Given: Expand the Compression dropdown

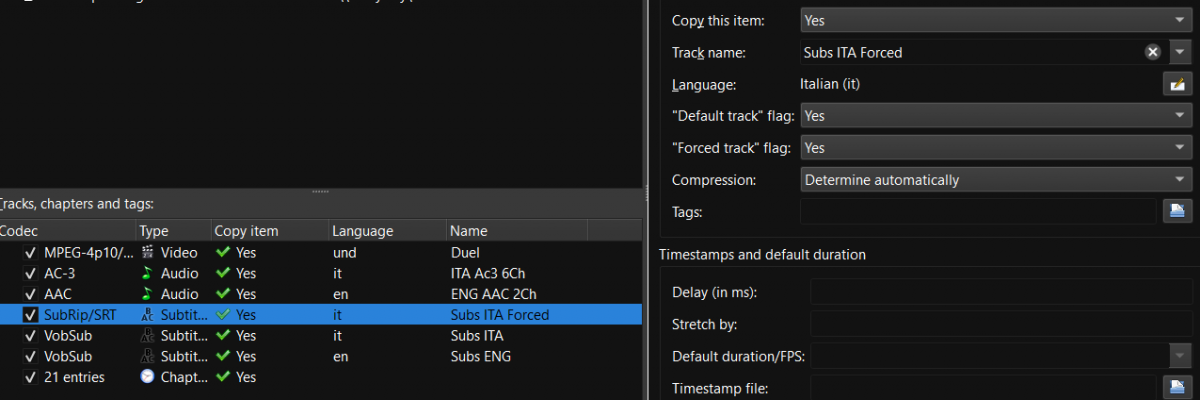Looking at the screenshot, I should click(x=995, y=180).
